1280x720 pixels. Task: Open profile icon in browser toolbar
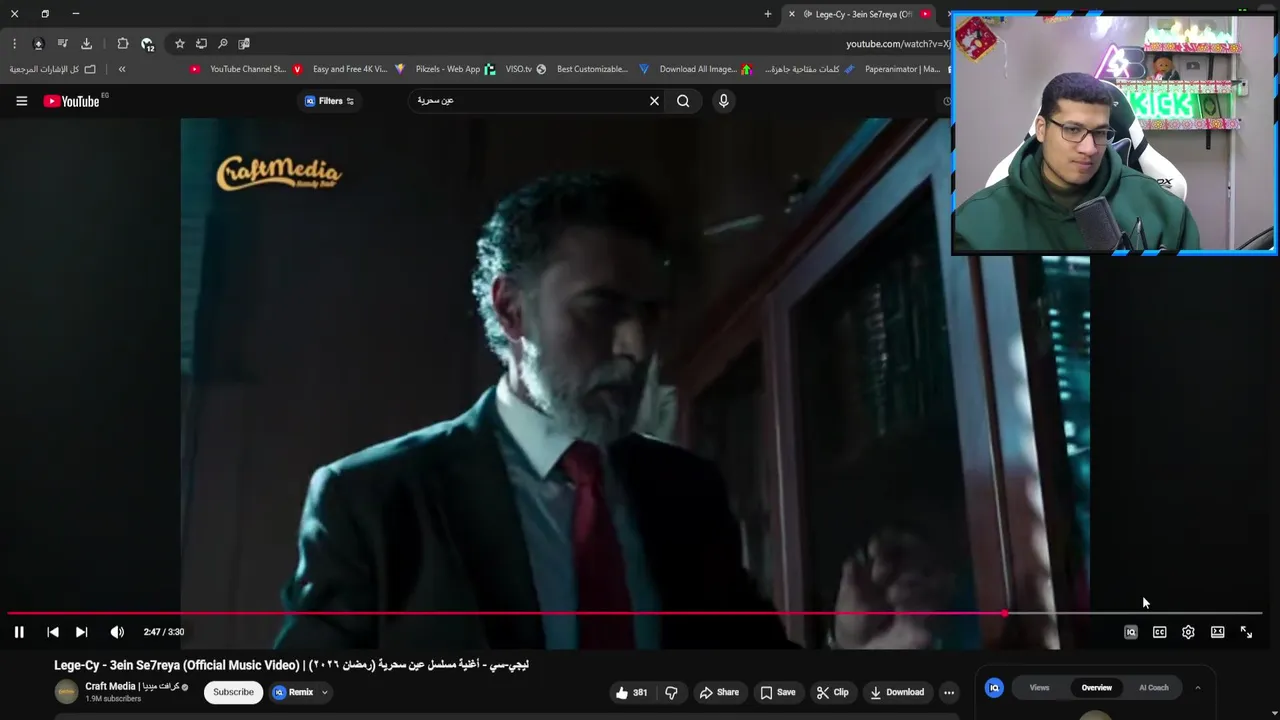[38, 44]
